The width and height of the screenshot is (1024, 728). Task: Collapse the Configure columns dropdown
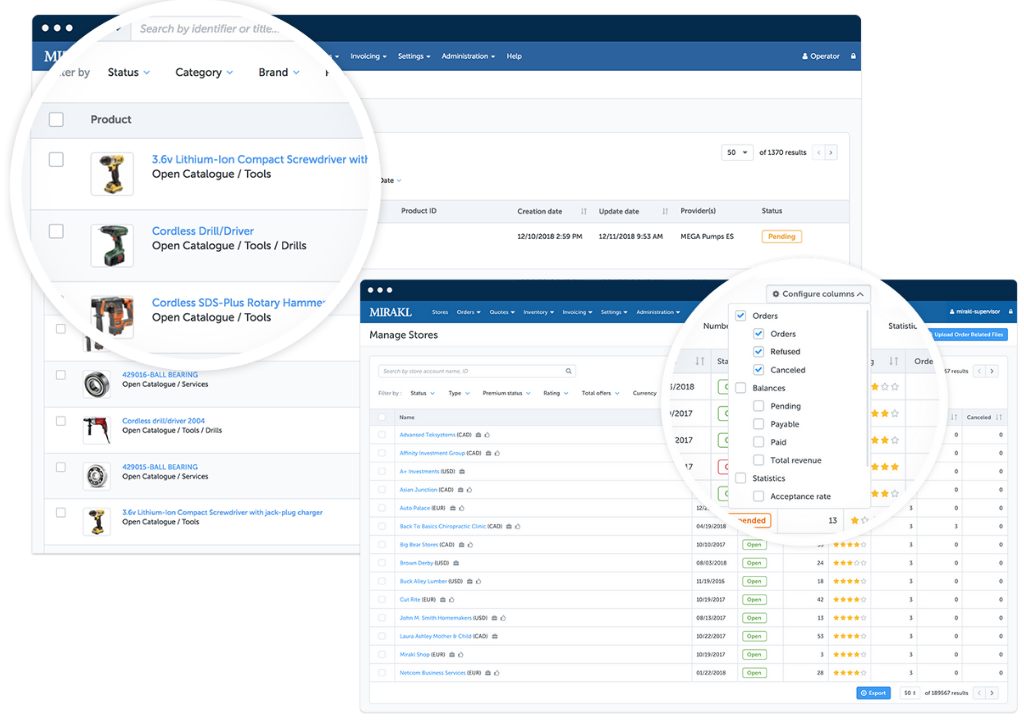(819, 294)
